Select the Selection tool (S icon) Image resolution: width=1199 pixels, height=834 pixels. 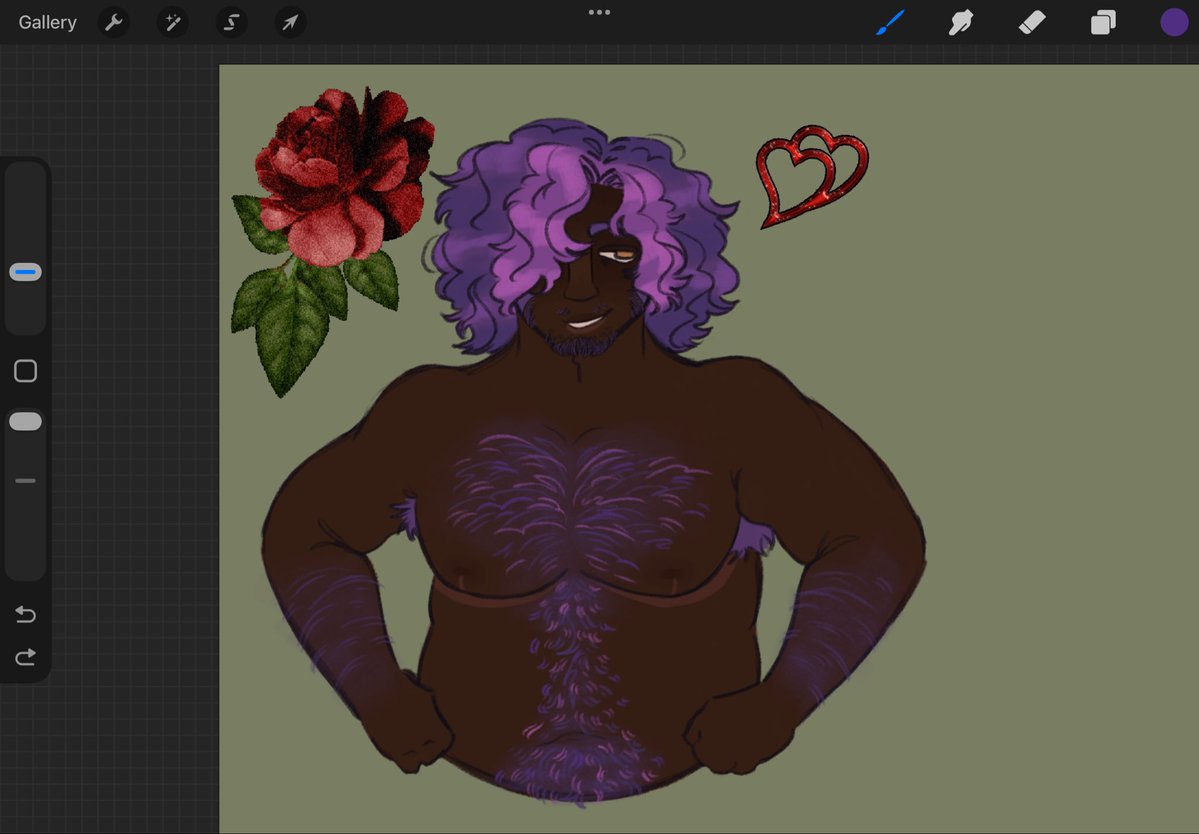[x=231, y=22]
